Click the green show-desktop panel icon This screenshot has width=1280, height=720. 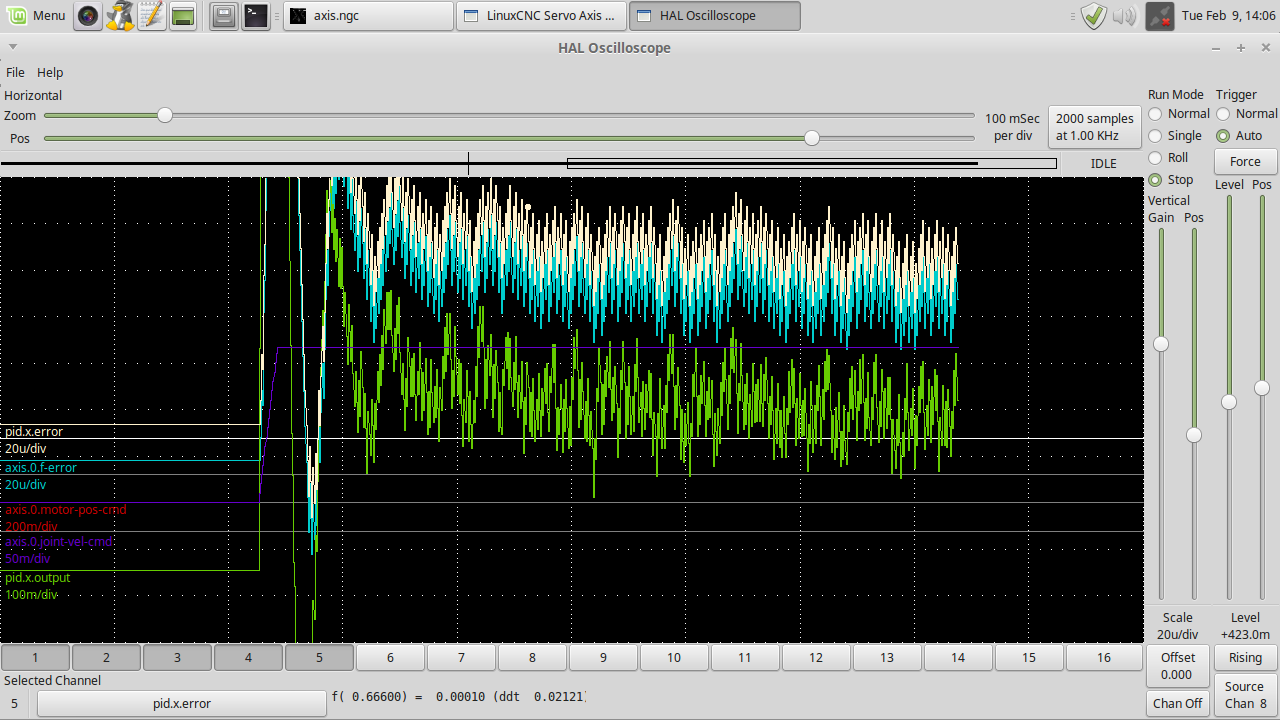pos(182,16)
